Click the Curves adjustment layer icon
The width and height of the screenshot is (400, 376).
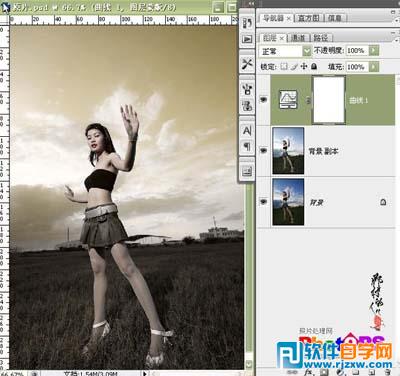pos(288,100)
